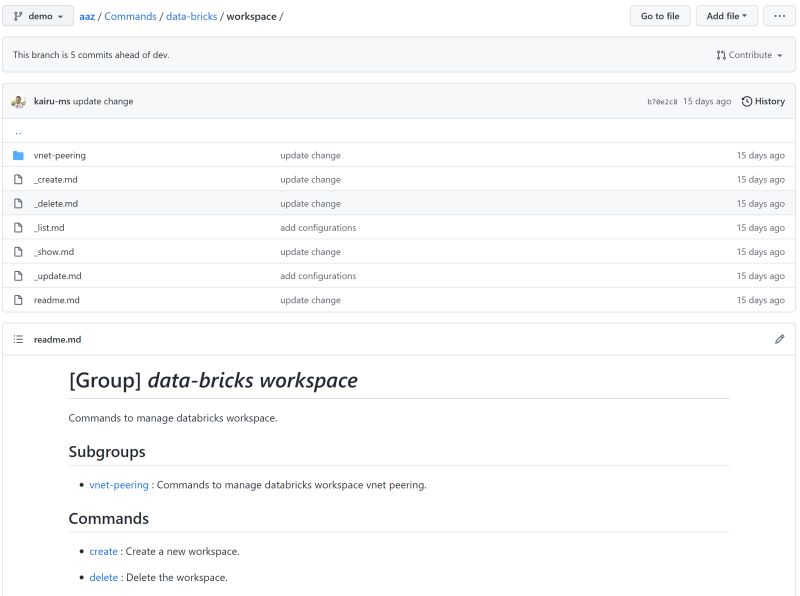The image size is (800, 596).
Task: Click the branch icon beside demo
Action: click(x=17, y=16)
